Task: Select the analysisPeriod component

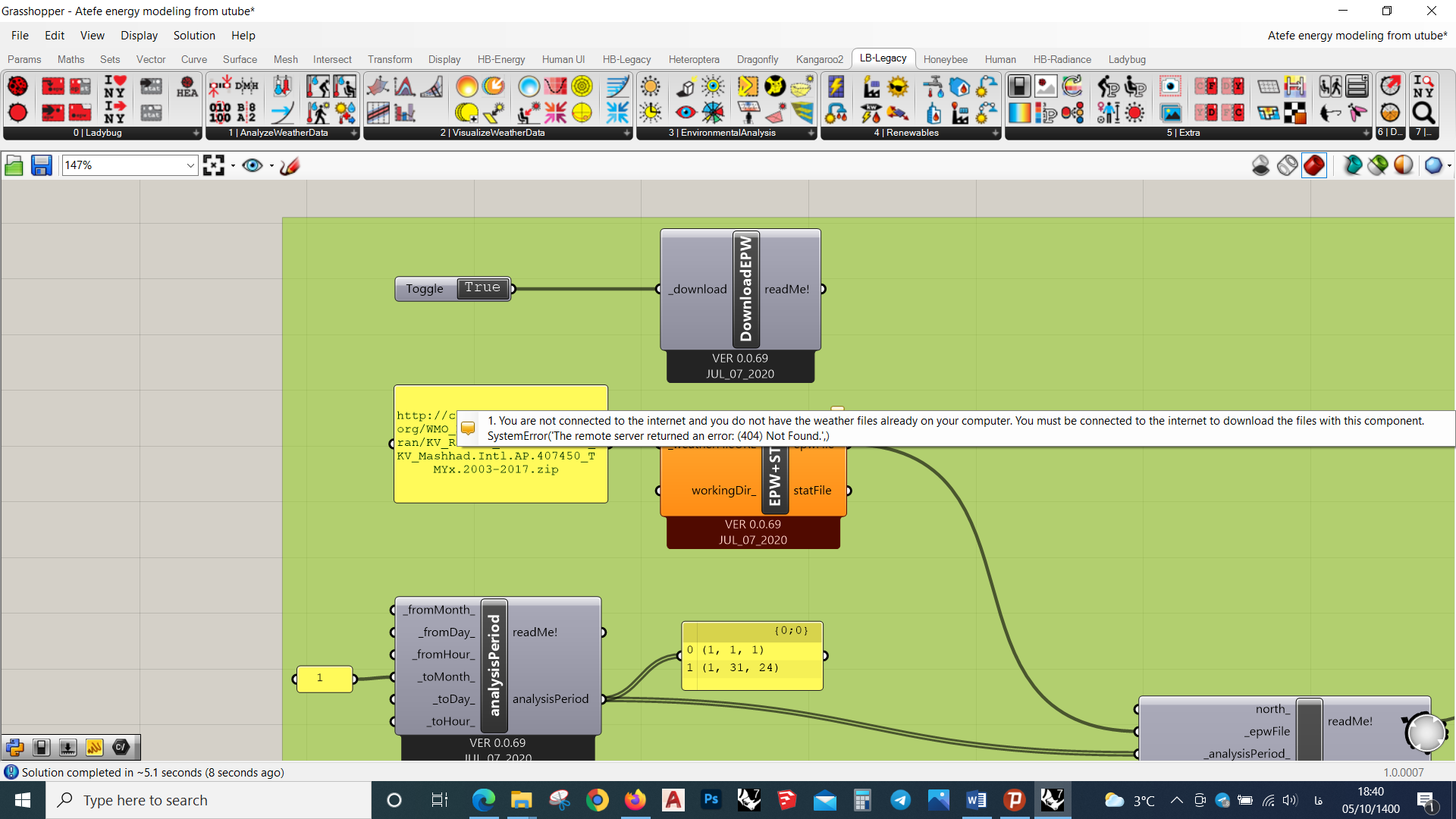Action: coord(494,665)
